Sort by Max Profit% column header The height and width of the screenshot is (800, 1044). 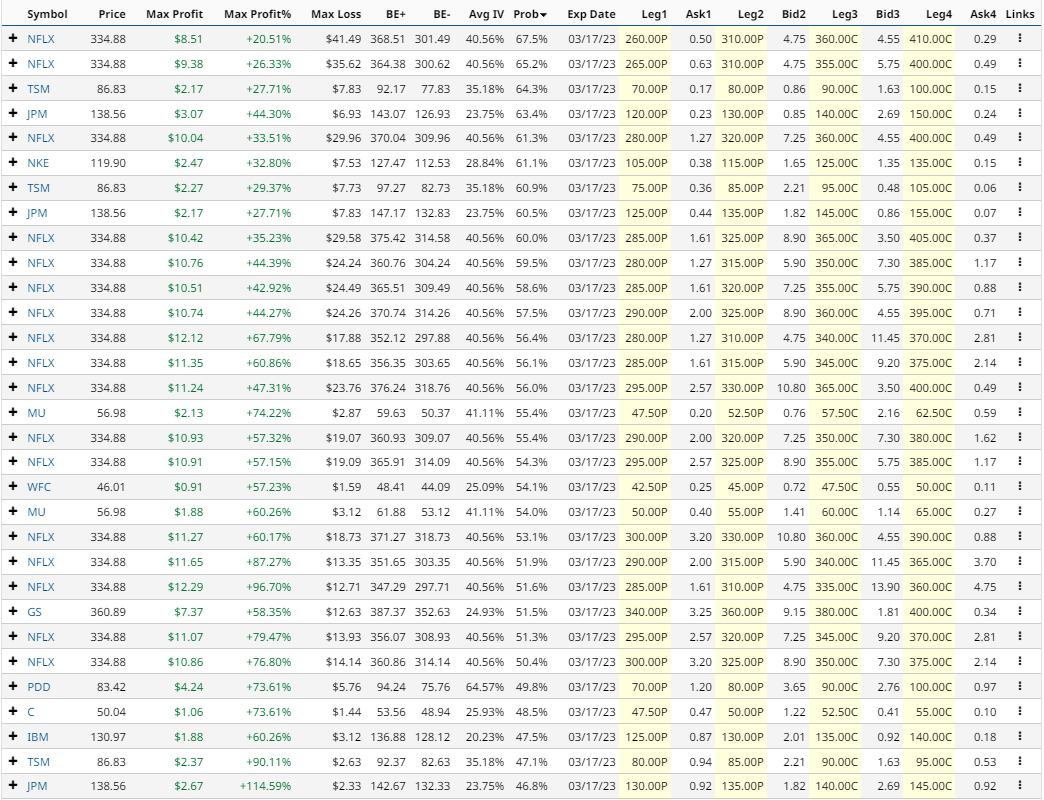(x=258, y=14)
